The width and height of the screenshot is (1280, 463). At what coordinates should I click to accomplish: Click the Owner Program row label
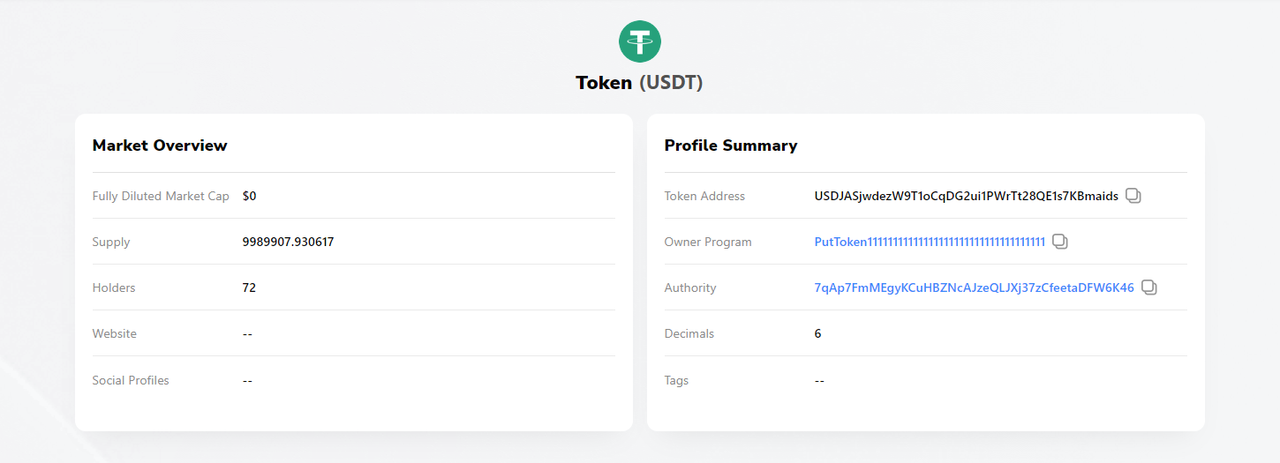click(708, 242)
